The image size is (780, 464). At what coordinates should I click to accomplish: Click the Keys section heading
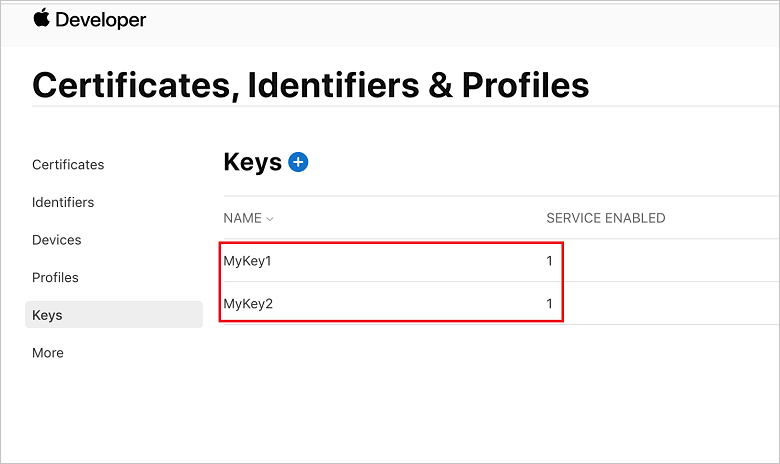click(x=252, y=162)
